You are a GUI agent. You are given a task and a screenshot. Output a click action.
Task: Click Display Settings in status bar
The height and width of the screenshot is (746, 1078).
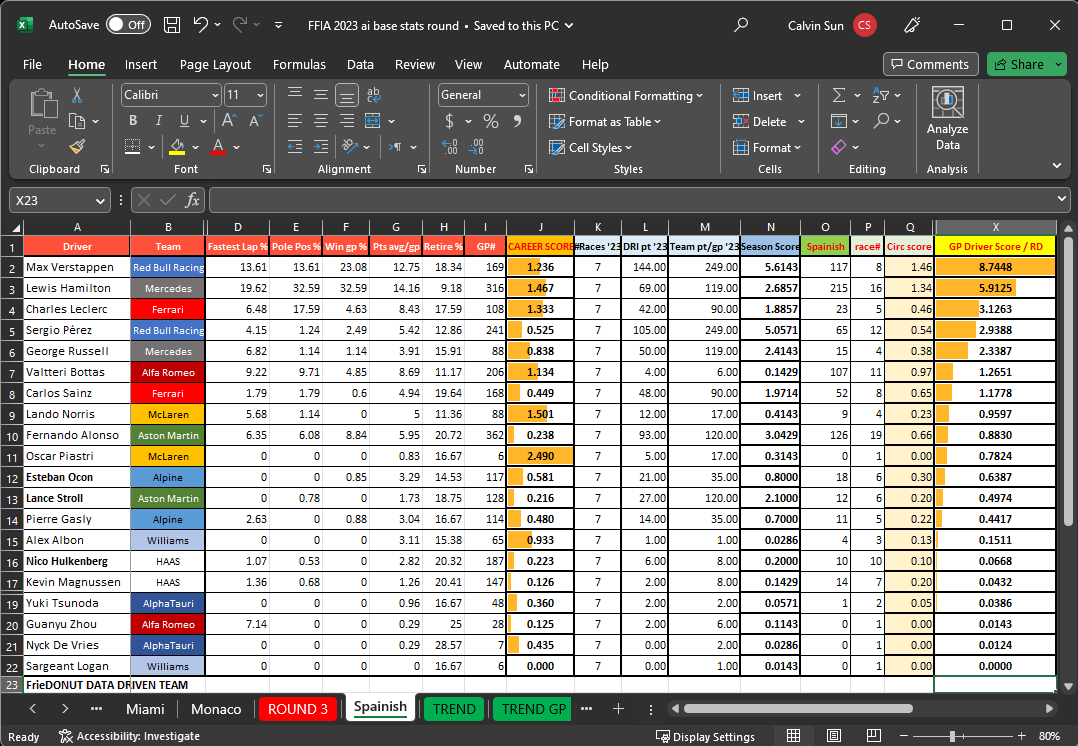[x=705, y=736]
